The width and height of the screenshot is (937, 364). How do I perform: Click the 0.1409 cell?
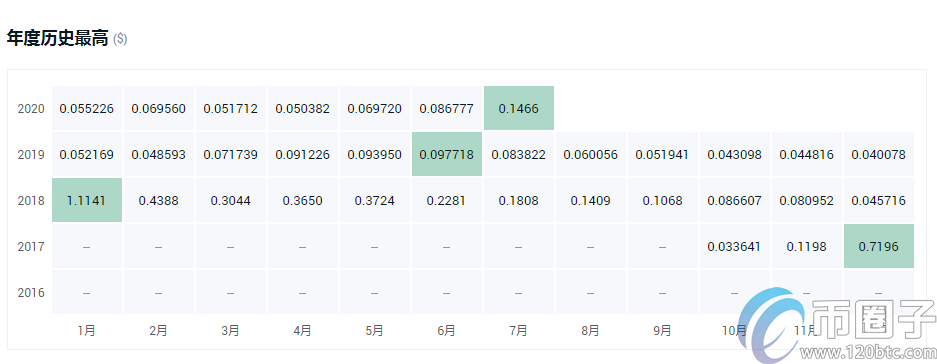pos(590,200)
